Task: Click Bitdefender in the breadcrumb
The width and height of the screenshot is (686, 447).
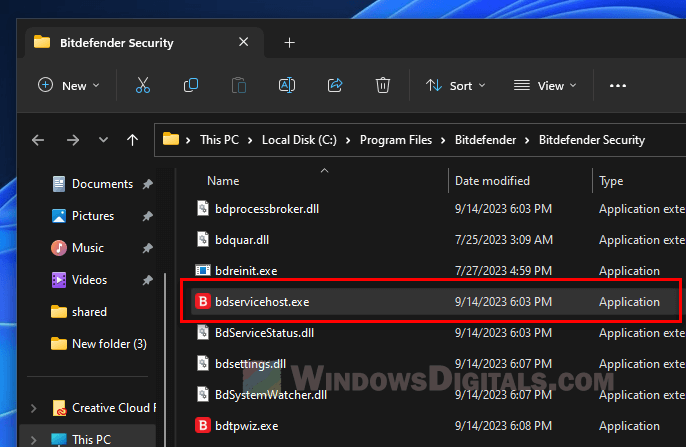Action: [486, 140]
